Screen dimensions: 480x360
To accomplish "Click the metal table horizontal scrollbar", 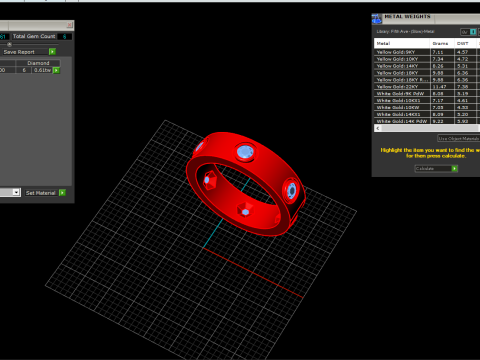I will [430, 128].
